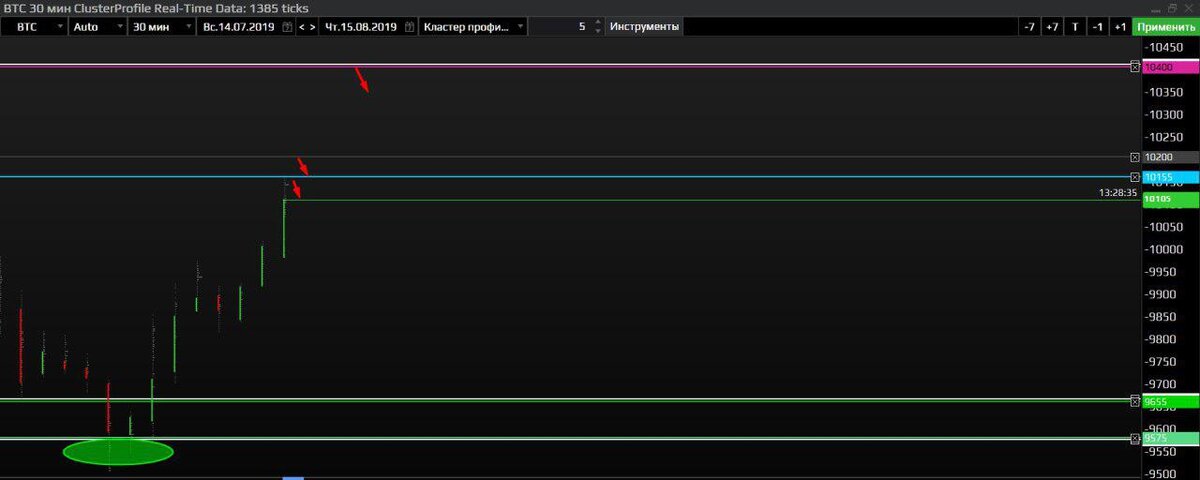The height and width of the screenshot is (480, 1200).
Task: Click the start date field Вс.14.07.2019
Action: point(238,27)
